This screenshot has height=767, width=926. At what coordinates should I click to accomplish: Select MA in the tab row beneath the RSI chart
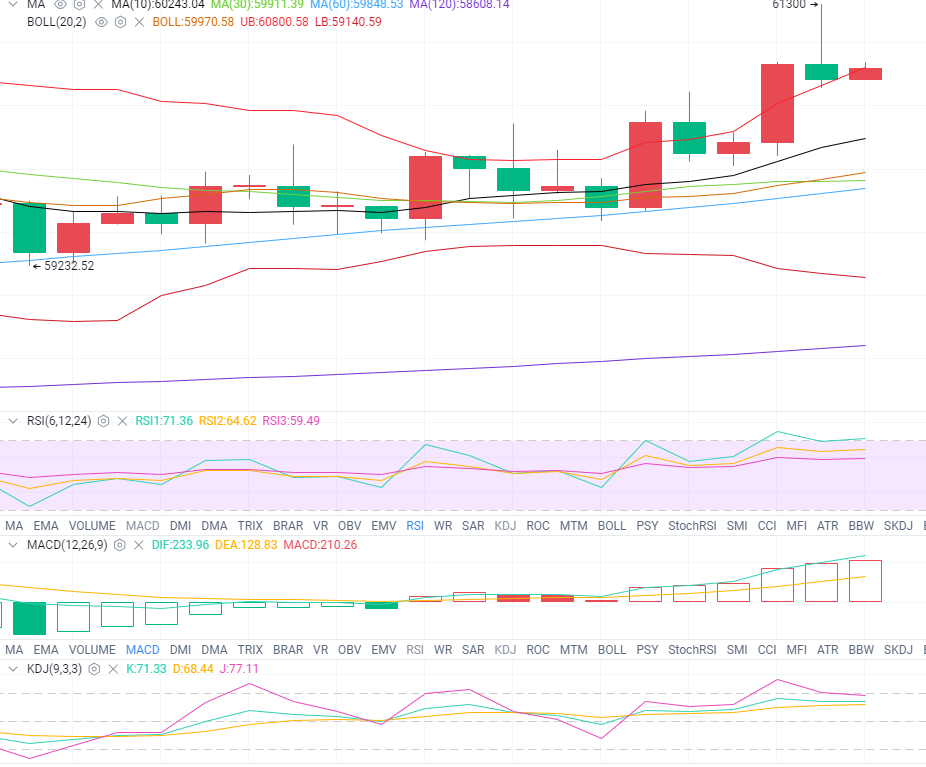(14, 526)
